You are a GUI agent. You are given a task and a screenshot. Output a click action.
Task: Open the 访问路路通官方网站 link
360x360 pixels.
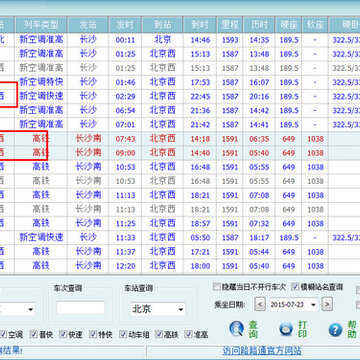point(262,351)
